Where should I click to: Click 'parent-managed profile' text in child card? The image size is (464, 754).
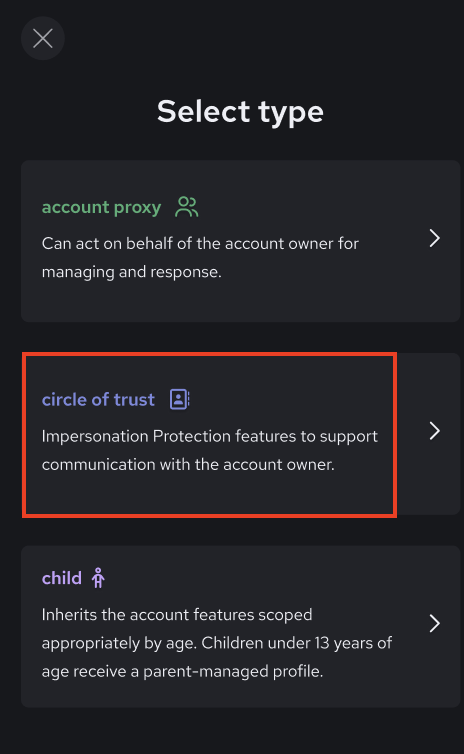click(x=233, y=671)
